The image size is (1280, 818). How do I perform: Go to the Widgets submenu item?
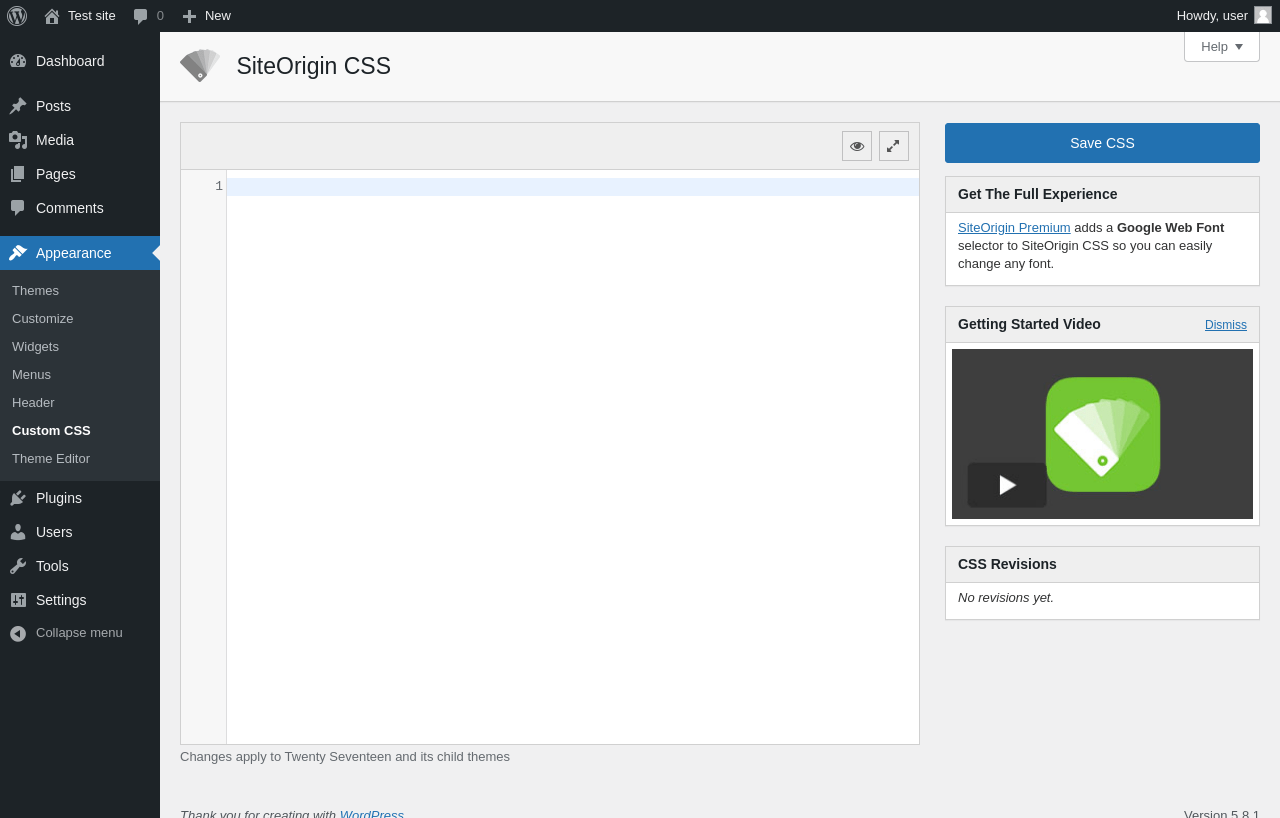(x=35, y=347)
